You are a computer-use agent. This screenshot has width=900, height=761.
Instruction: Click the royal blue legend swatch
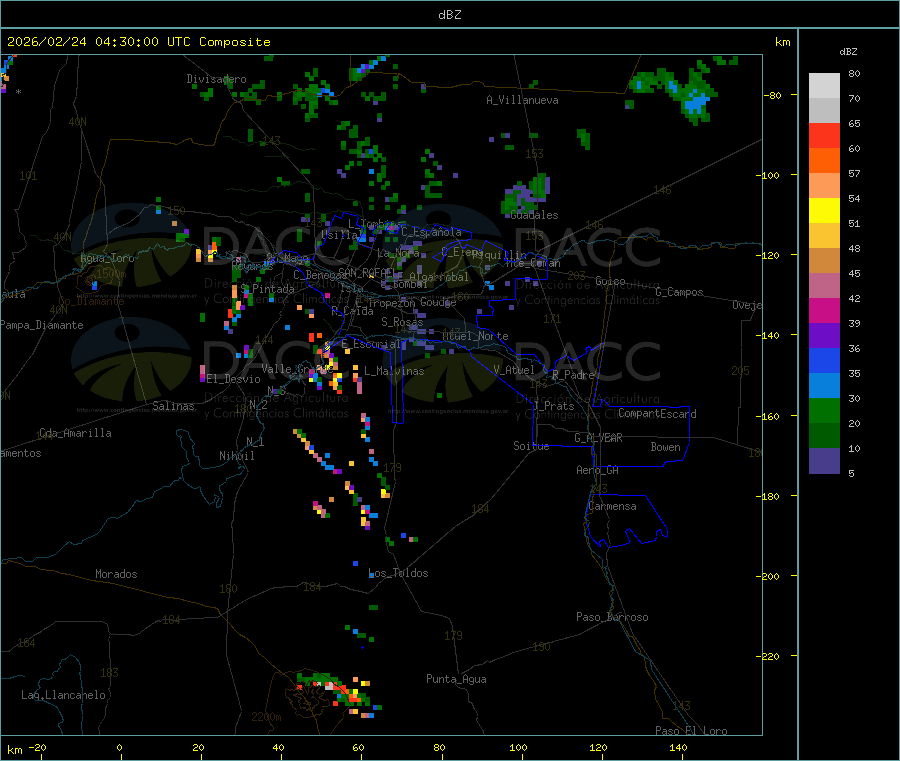coord(824,360)
